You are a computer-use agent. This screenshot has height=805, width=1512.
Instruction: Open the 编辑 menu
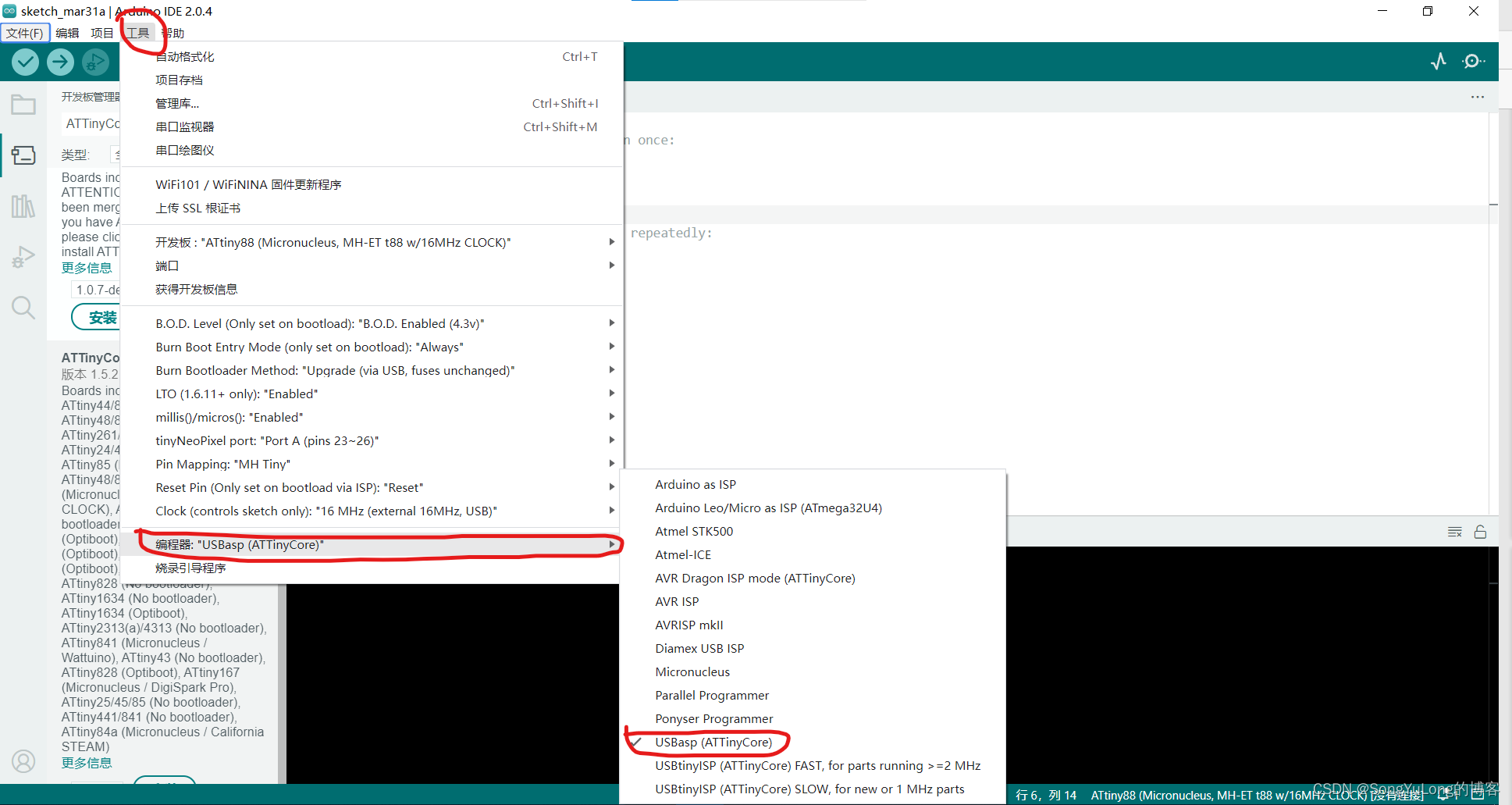point(67,33)
